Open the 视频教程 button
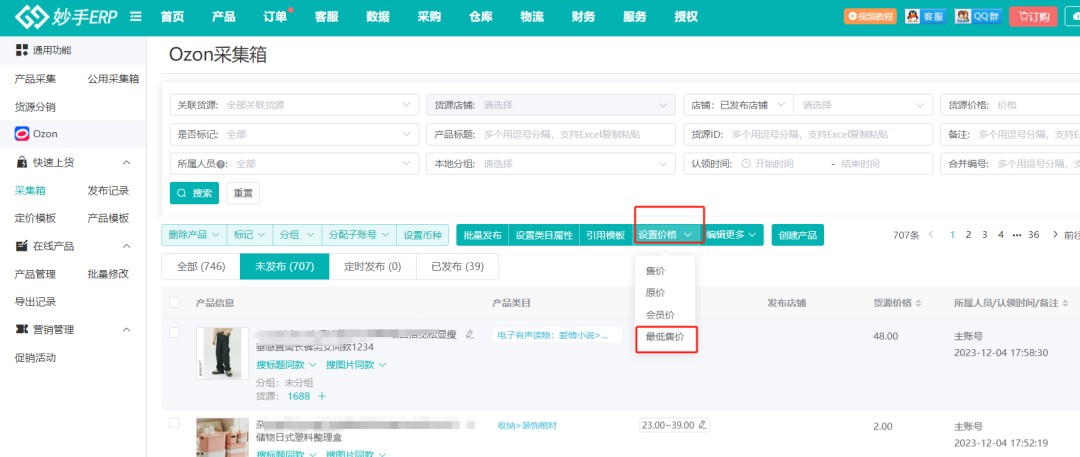Viewport: 1080px width, 457px height. pos(869,17)
